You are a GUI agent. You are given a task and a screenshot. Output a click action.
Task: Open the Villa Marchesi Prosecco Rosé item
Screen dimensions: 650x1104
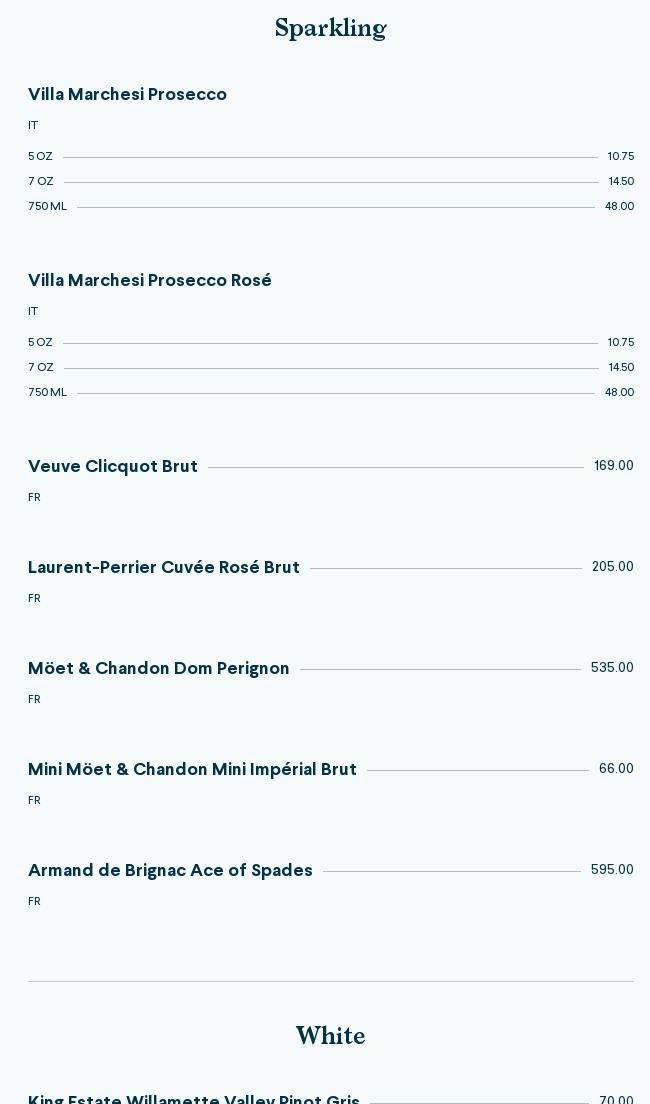pyautogui.click(x=150, y=281)
